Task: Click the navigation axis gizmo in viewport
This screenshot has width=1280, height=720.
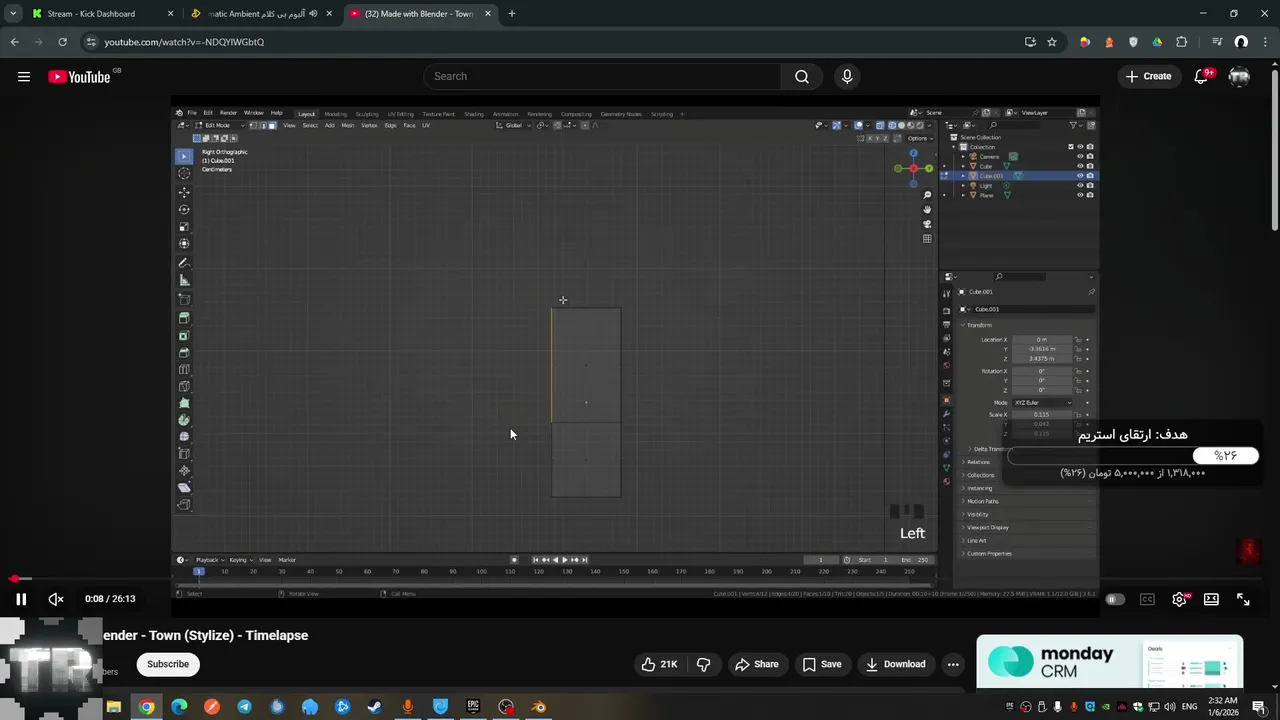Action: tap(913, 168)
